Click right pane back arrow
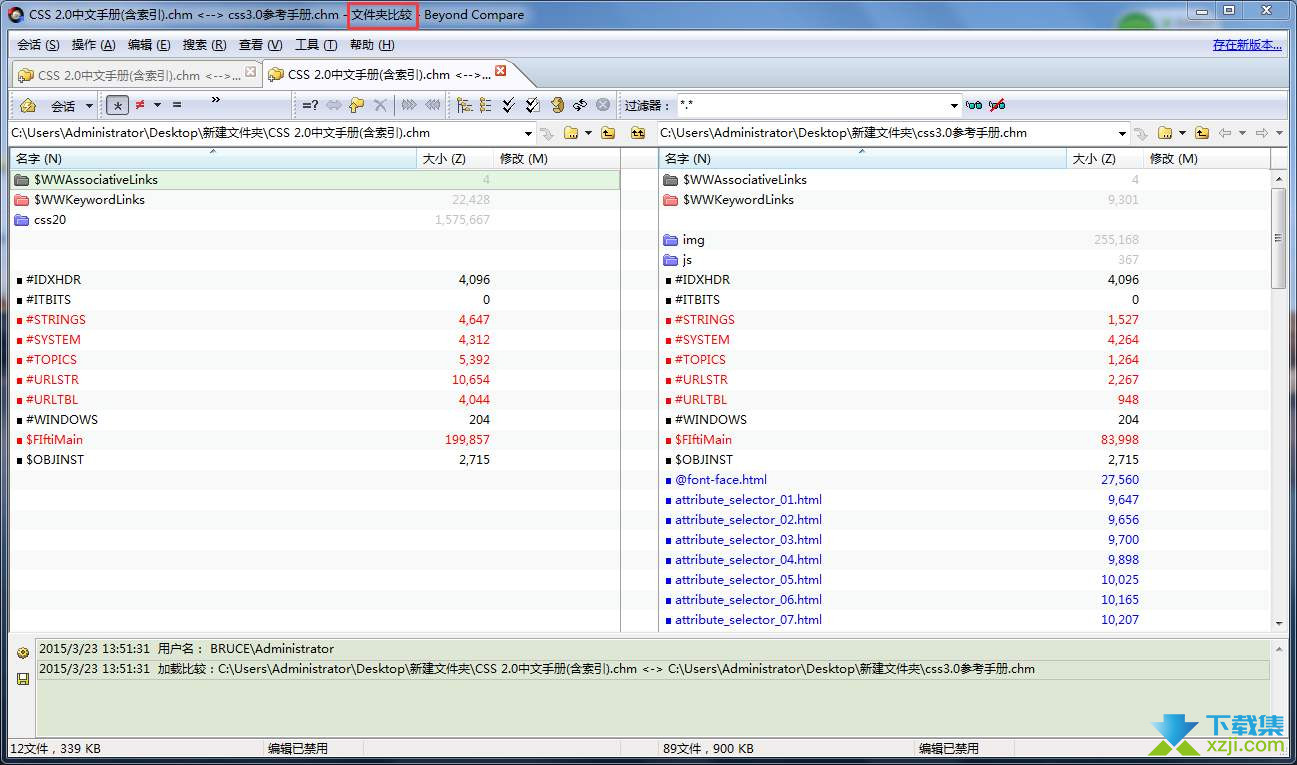Image resolution: width=1297 pixels, height=765 pixels. tap(1225, 133)
